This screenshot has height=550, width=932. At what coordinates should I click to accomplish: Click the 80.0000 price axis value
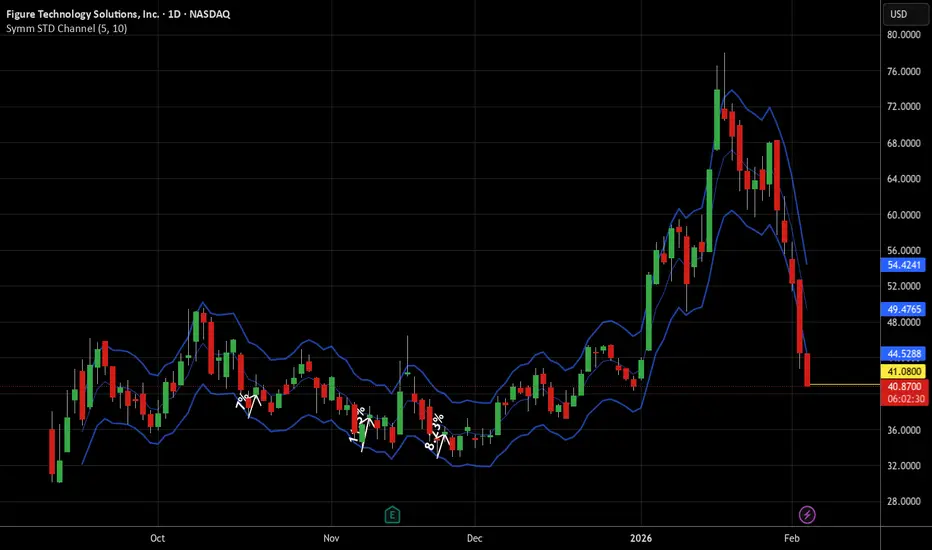[903, 35]
